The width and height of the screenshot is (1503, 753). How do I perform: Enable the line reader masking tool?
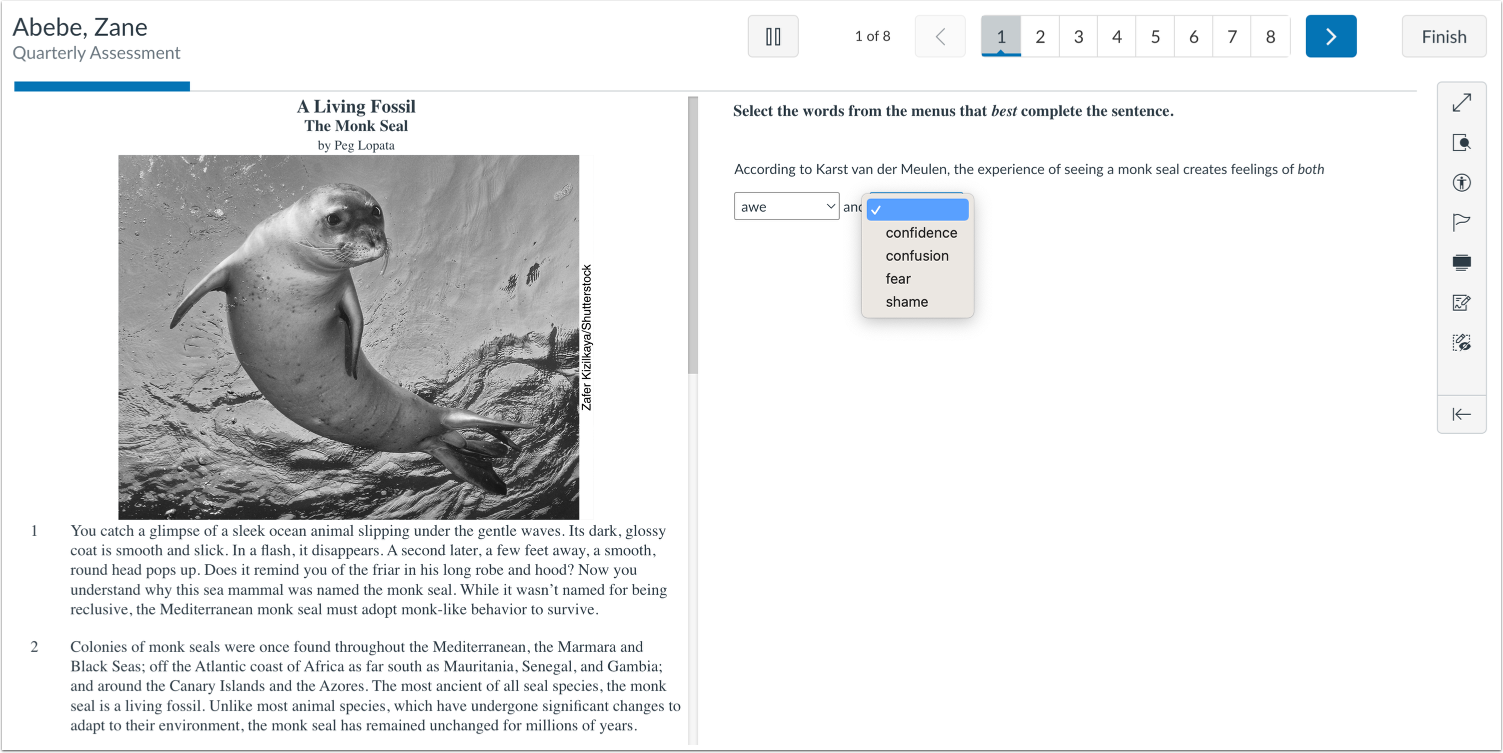1461,262
